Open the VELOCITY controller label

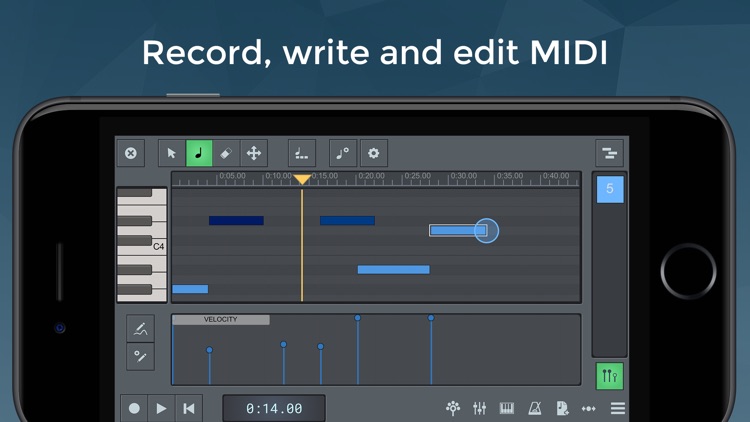(221, 320)
